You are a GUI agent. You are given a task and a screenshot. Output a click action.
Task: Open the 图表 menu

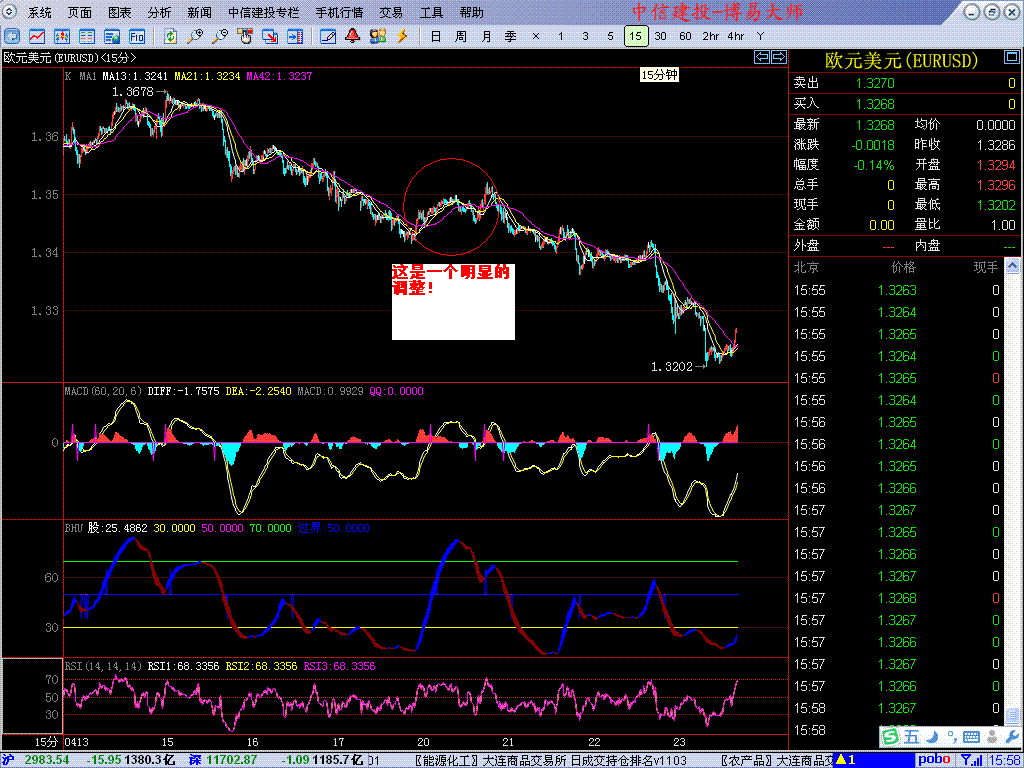click(x=120, y=12)
